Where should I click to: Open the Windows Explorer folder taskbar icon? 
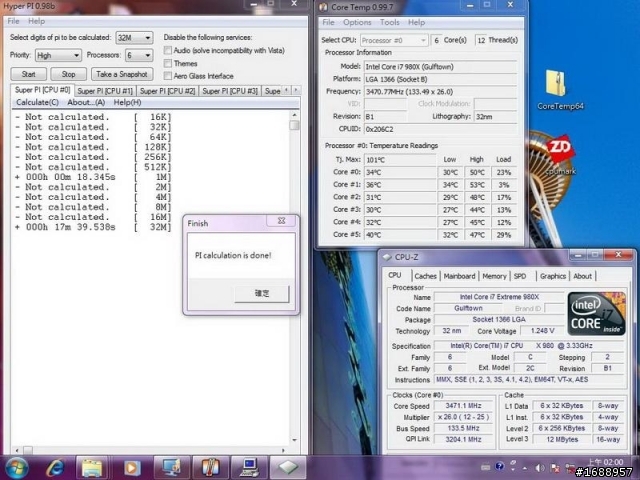click(92, 468)
